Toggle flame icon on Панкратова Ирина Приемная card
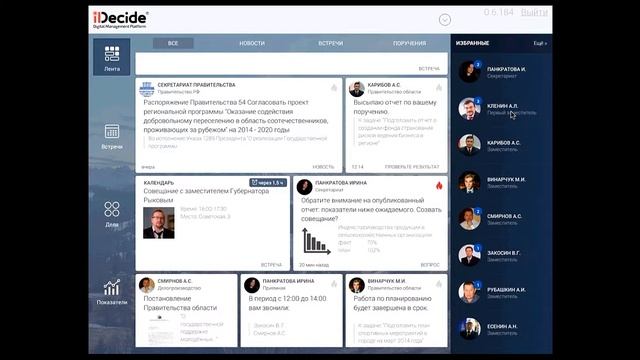Viewport: 640px width, 360px height. (334, 284)
